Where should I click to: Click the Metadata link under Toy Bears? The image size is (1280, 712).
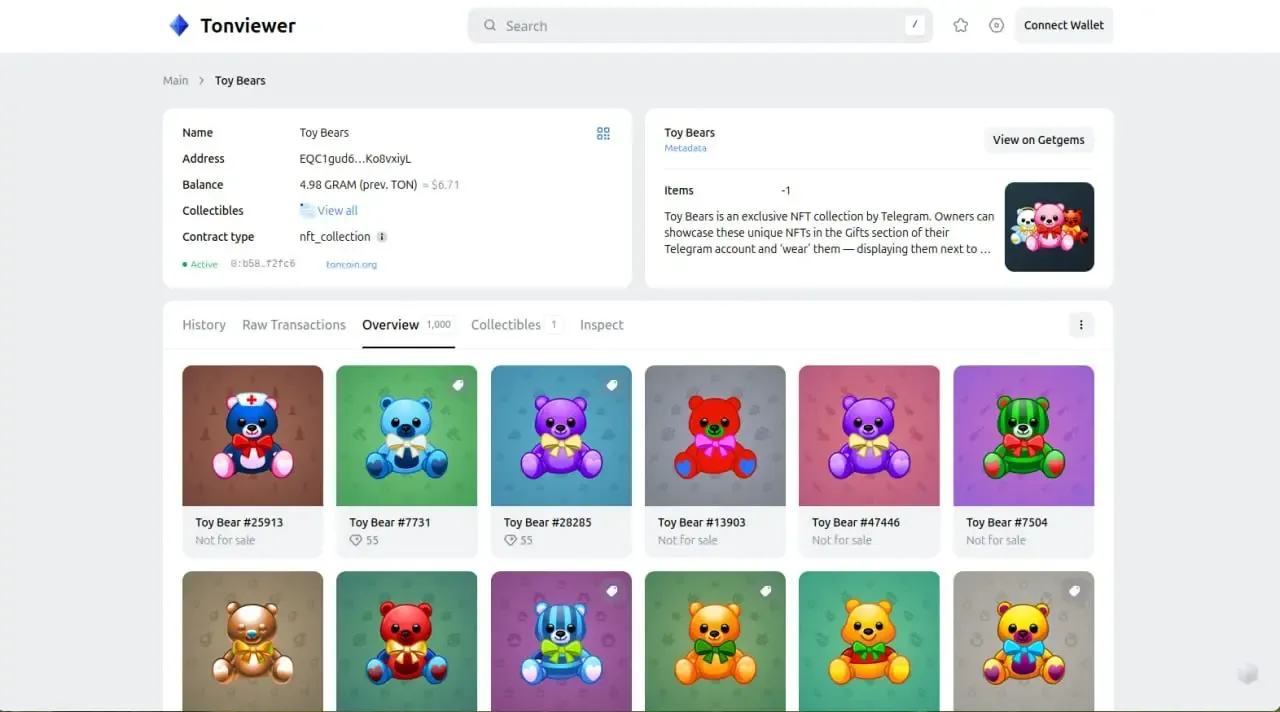[x=685, y=148]
